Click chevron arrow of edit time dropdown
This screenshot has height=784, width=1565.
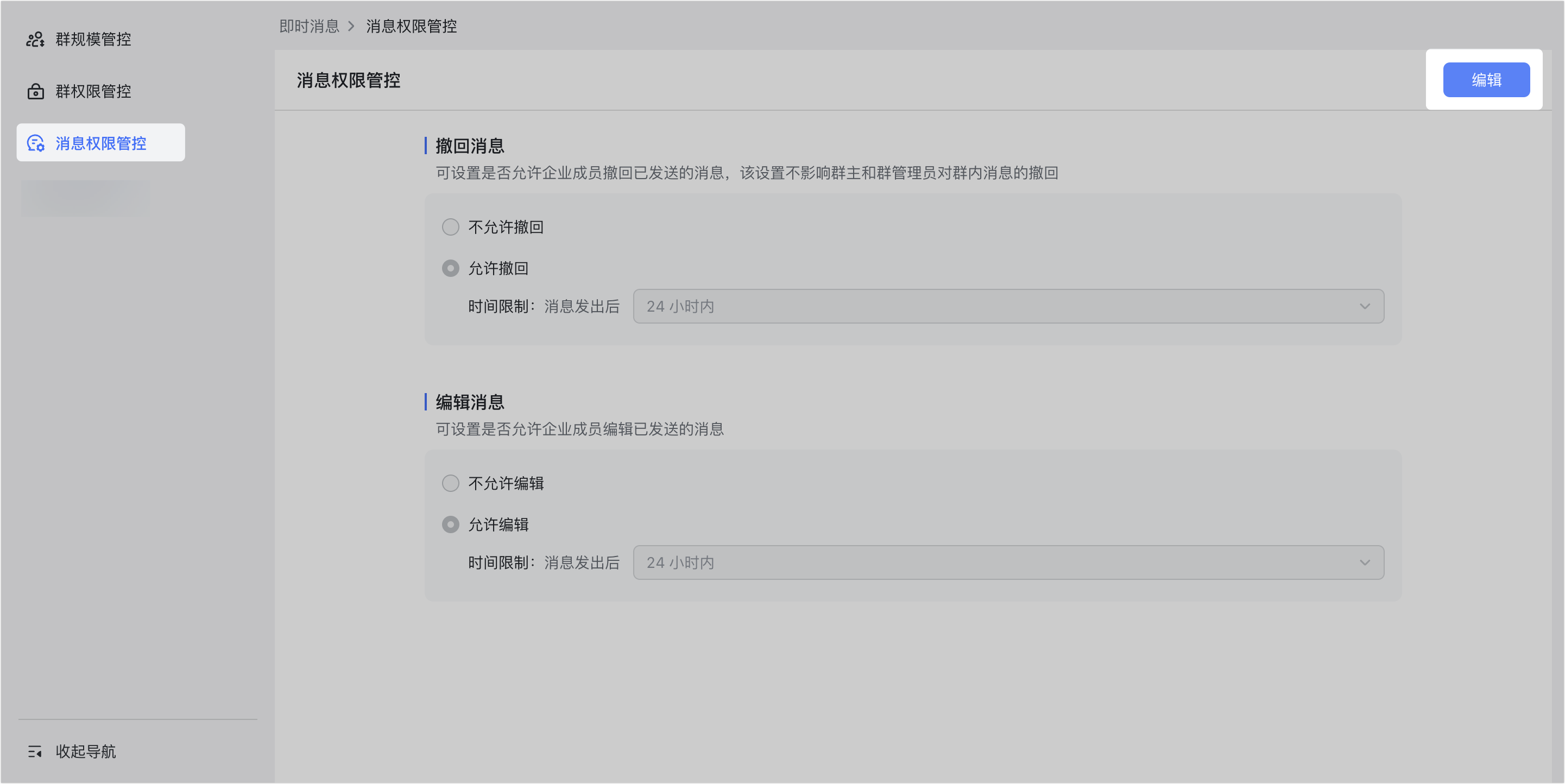click(1365, 563)
